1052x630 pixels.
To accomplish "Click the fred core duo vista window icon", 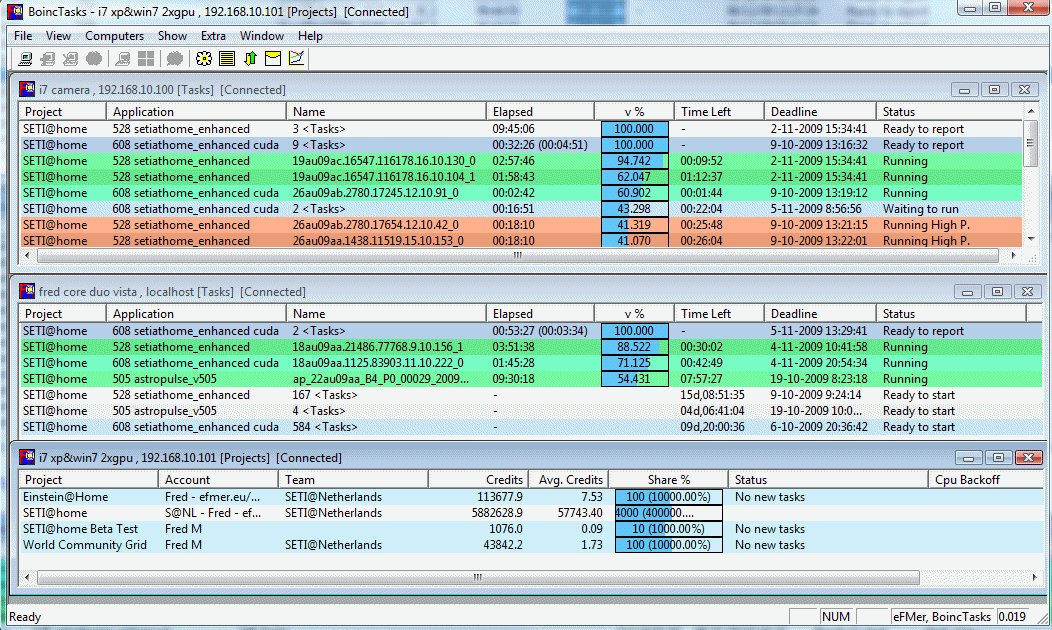I will click(28, 291).
